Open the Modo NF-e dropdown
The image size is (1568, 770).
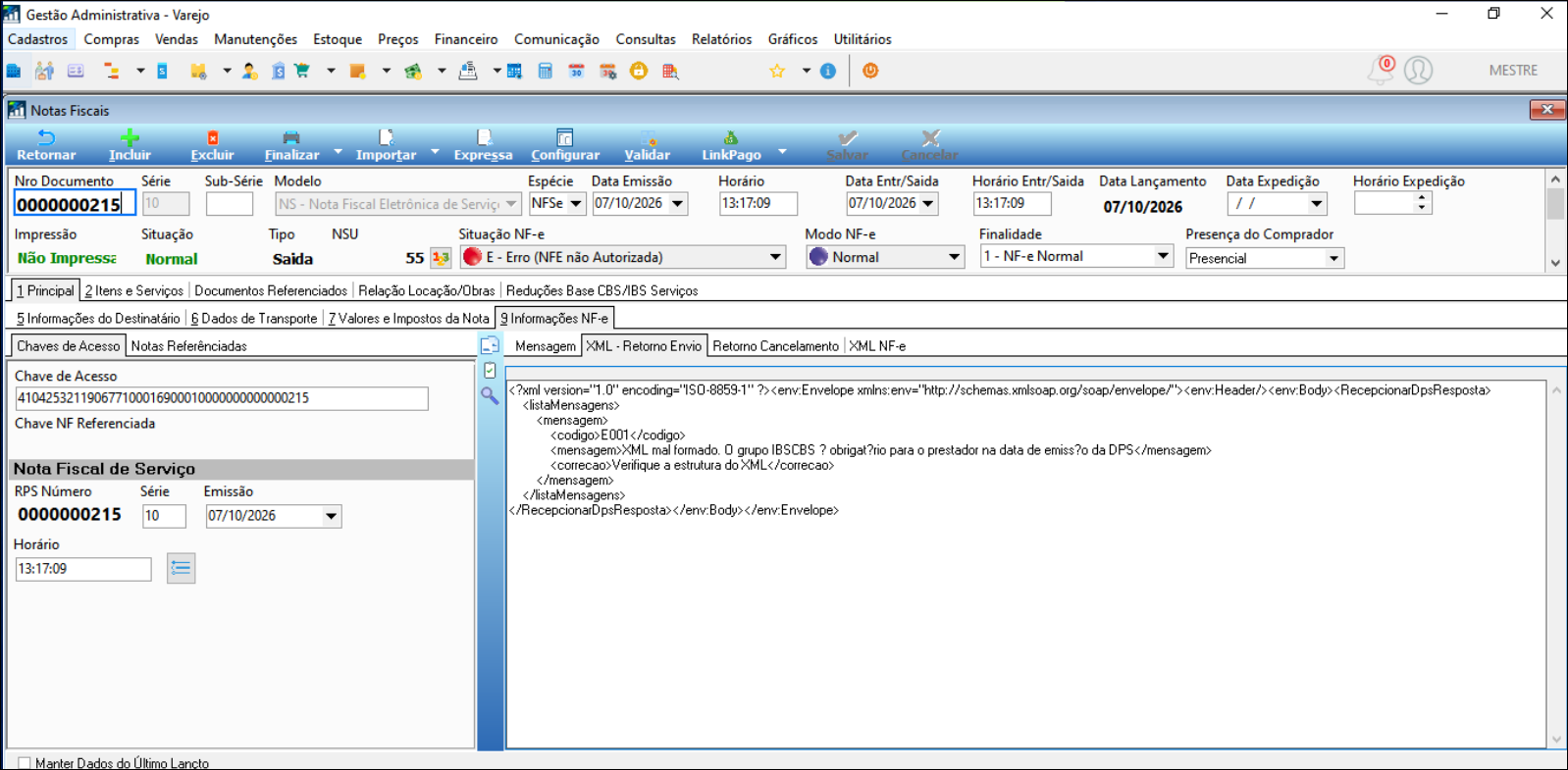click(x=954, y=257)
